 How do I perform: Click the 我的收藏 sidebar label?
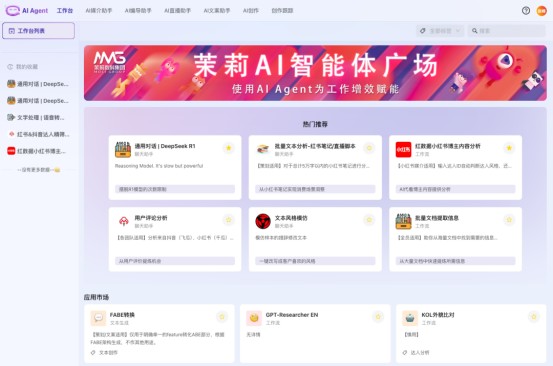coord(27,67)
